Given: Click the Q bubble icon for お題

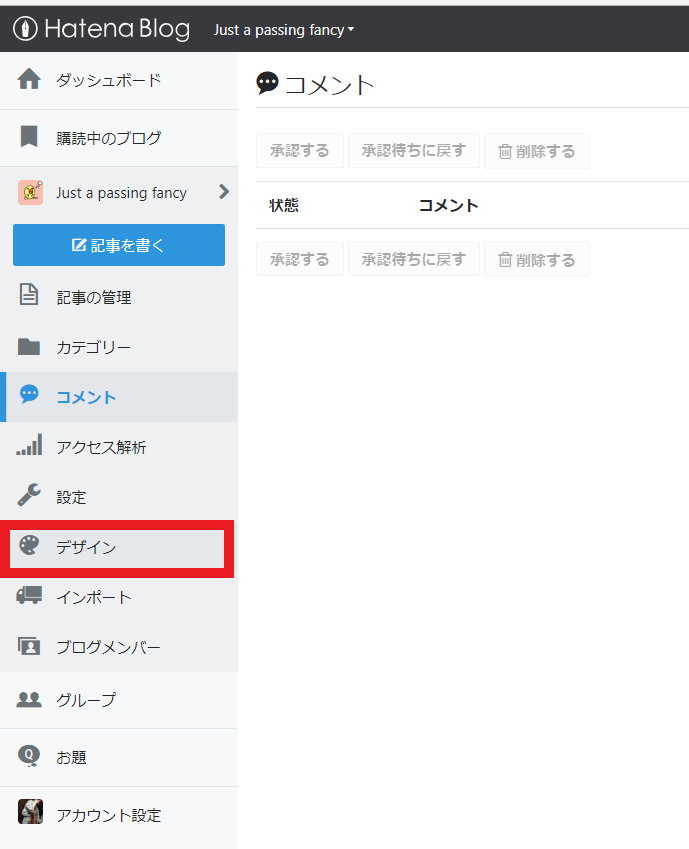Looking at the screenshot, I should point(29,756).
